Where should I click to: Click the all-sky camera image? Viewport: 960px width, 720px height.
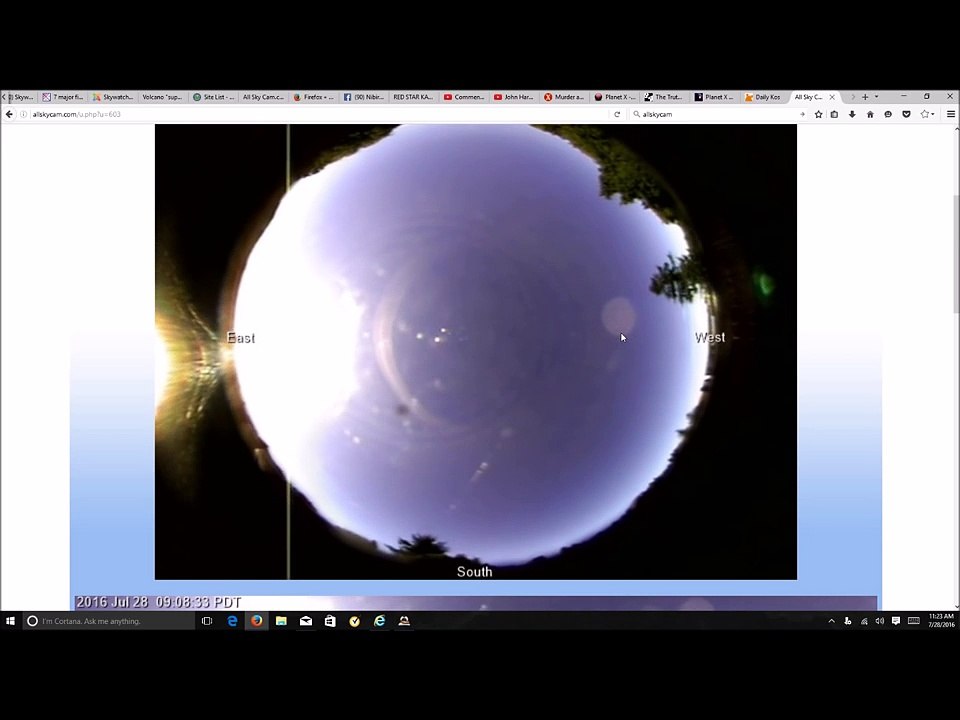click(x=476, y=352)
